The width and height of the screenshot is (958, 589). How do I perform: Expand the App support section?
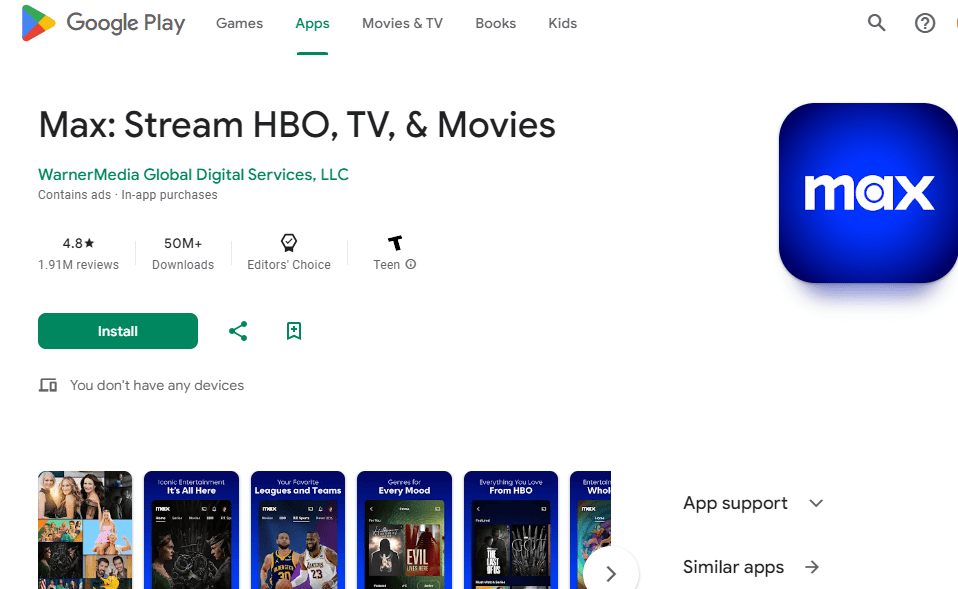click(x=753, y=503)
